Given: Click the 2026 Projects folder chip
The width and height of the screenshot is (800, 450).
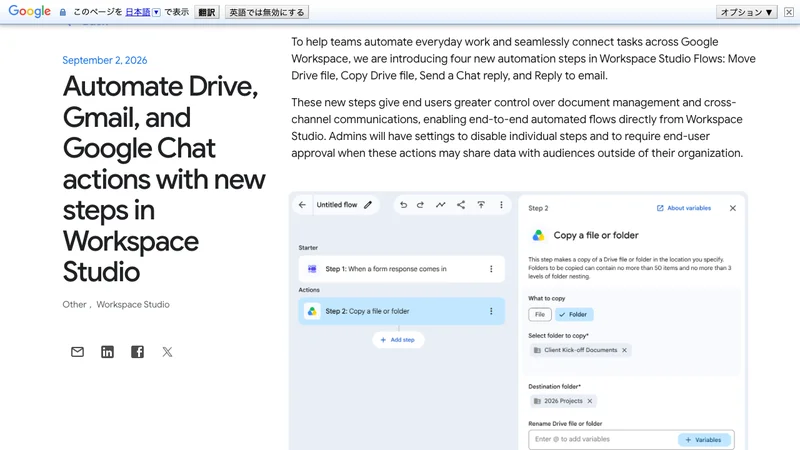Looking at the screenshot, I should (563, 401).
